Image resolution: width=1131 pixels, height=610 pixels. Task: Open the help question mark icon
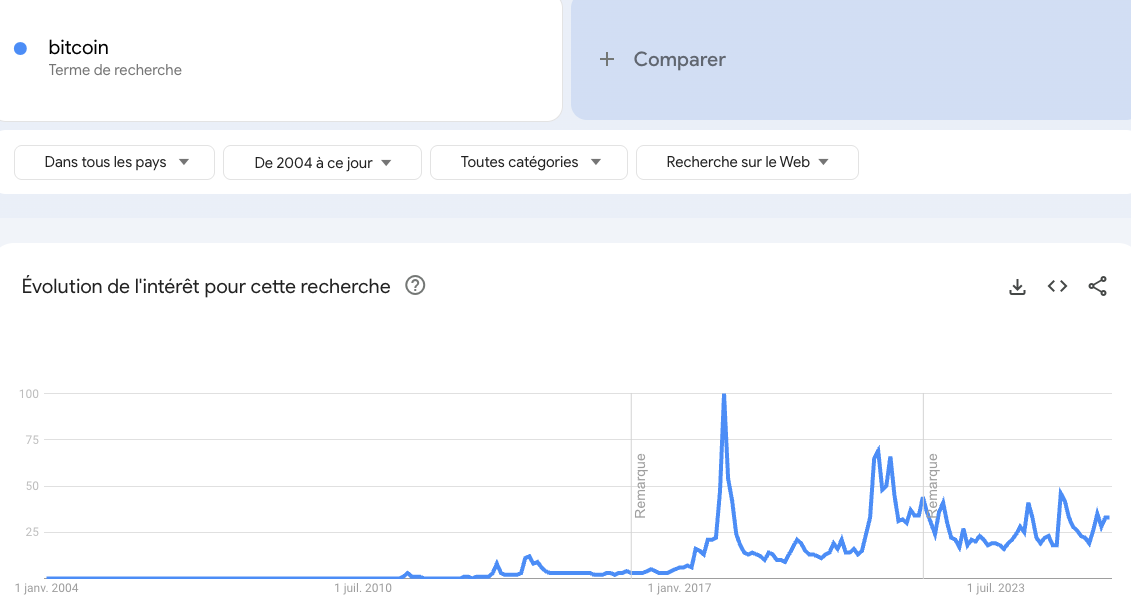point(415,286)
